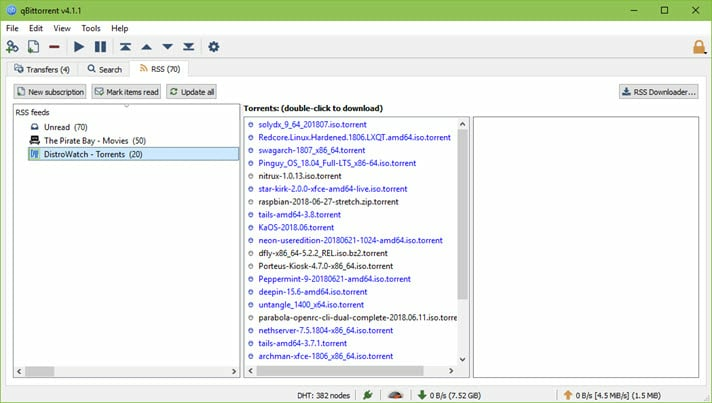Click torrent list horizontal scroll left arrow
The image size is (712, 403).
251,371
